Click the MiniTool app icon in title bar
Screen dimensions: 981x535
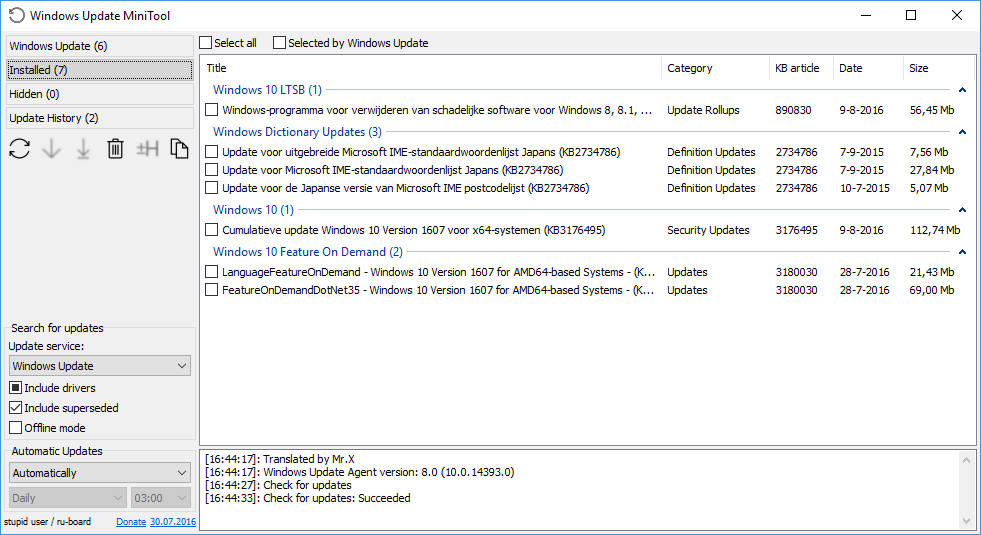point(16,16)
